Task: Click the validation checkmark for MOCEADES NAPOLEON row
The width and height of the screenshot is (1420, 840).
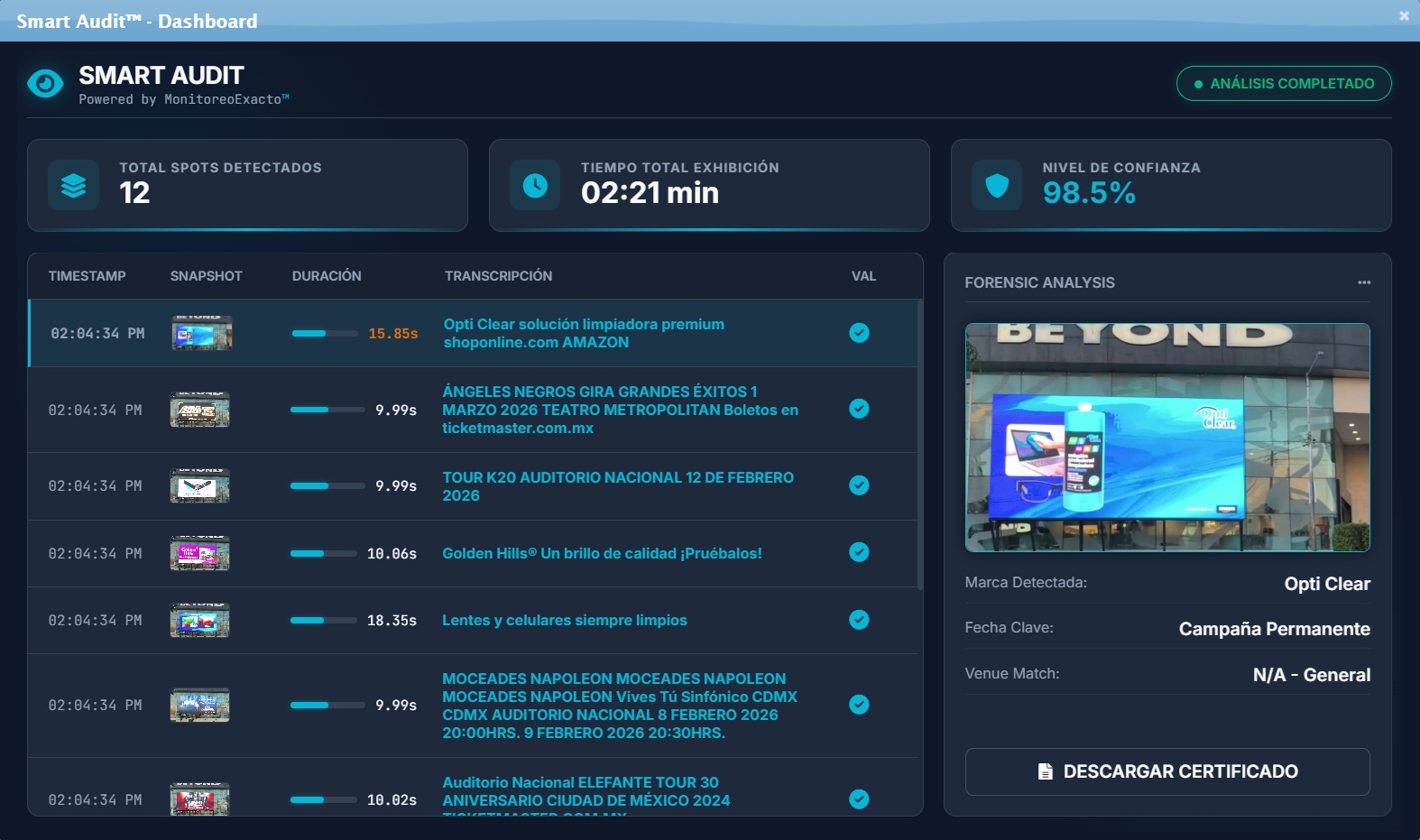Action: coord(859,705)
